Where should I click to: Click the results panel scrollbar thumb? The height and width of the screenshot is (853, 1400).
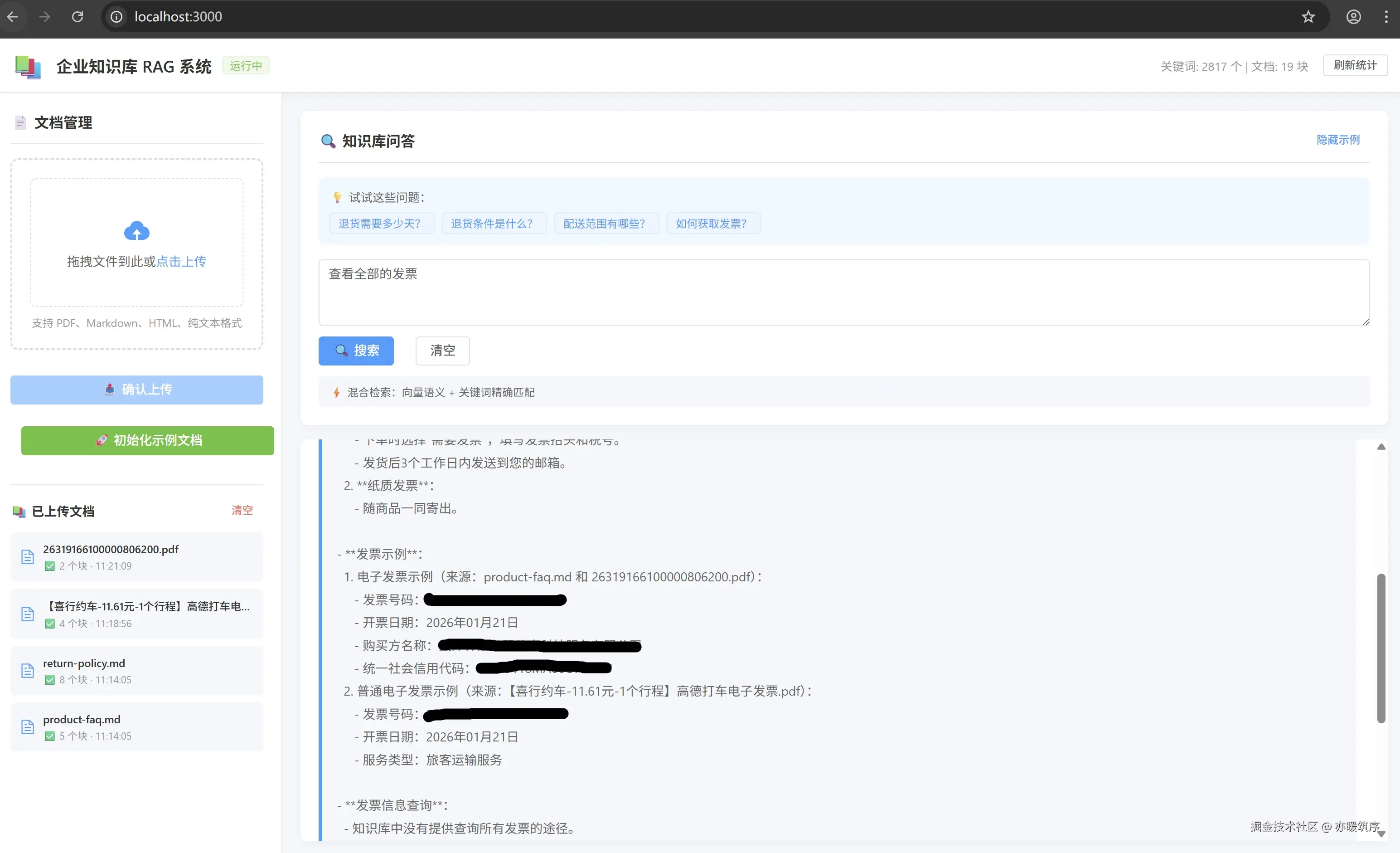point(1381,648)
